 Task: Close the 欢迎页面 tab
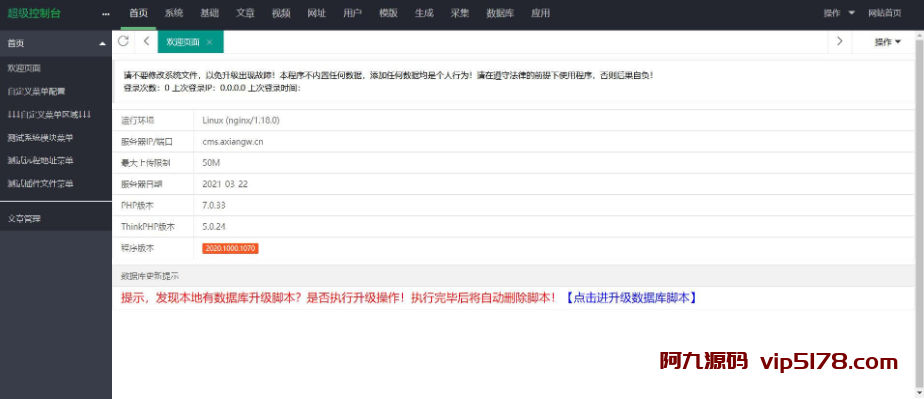pos(209,42)
